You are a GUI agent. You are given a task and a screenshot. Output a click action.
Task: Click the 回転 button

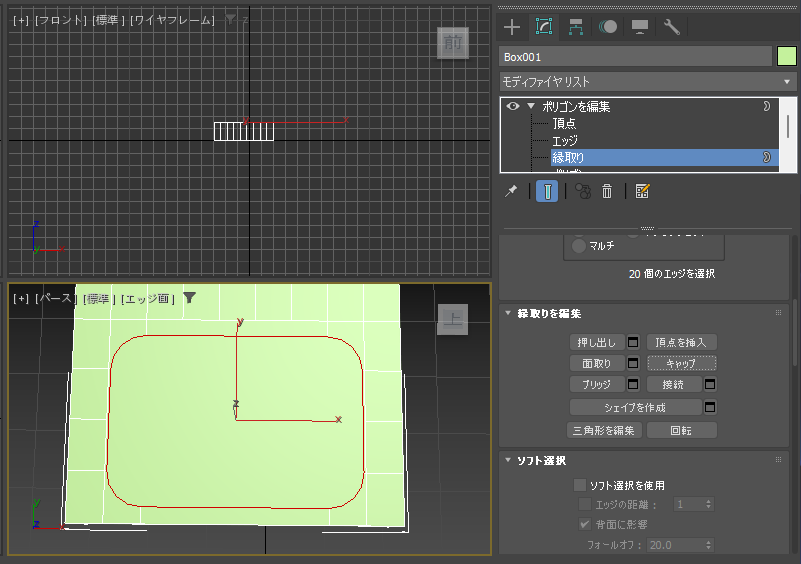pos(681,430)
